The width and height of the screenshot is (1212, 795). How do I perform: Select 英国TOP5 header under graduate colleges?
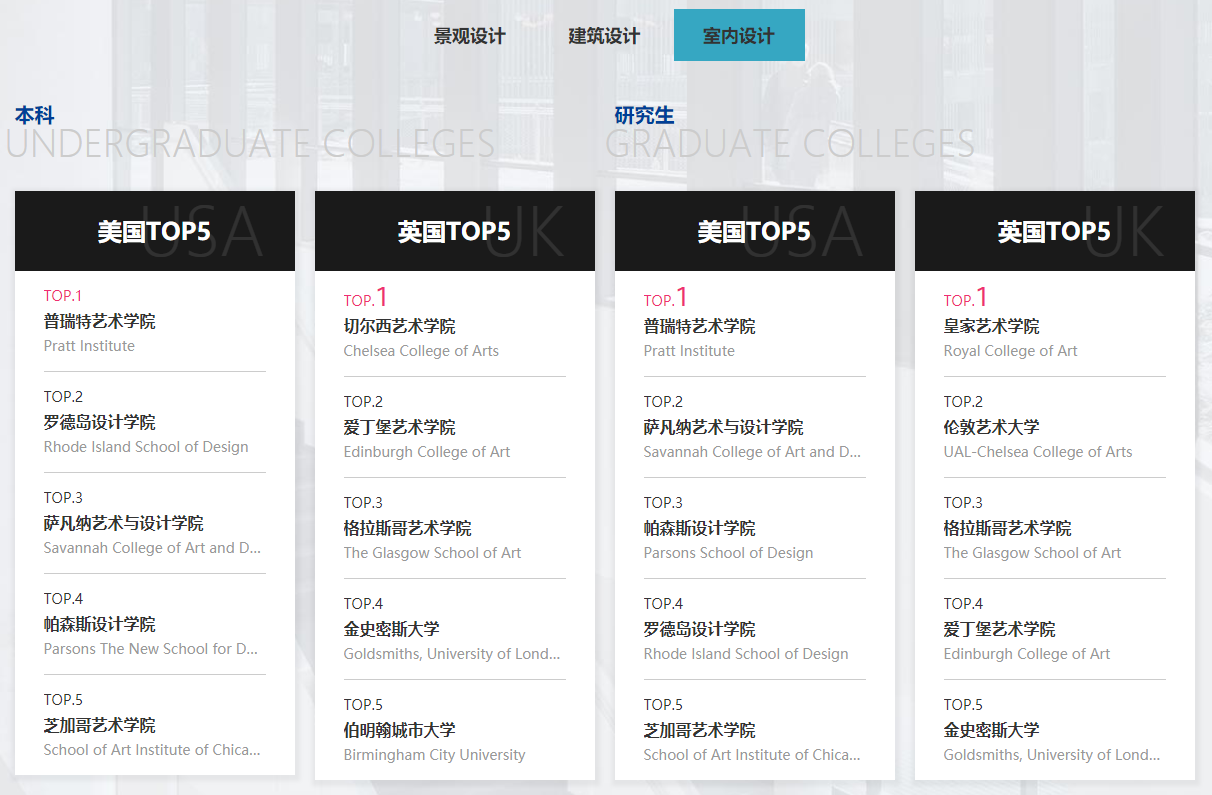pyautogui.click(x=1055, y=231)
